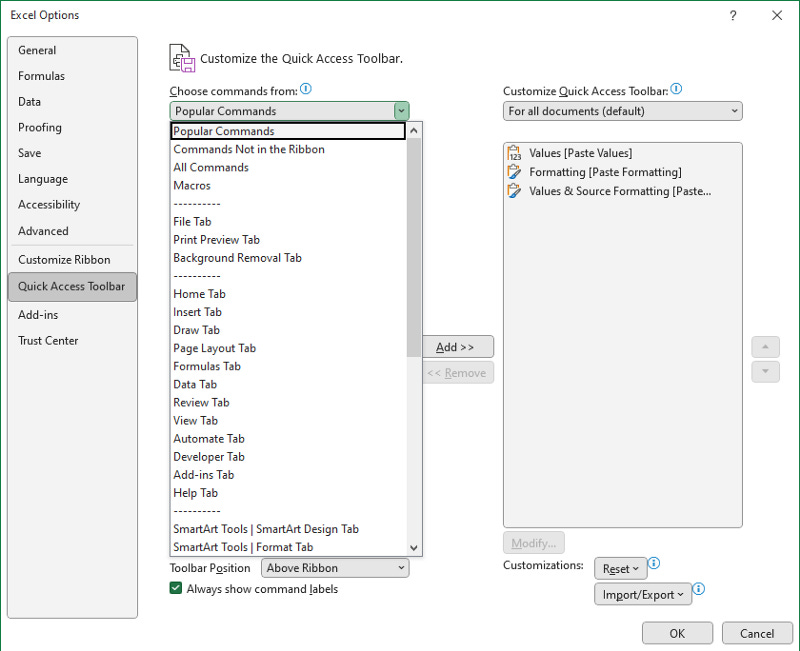The height and width of the screenshot is (651, 800).
Task: Select Print Preview Tab option
Action: [x=288, y=240]
